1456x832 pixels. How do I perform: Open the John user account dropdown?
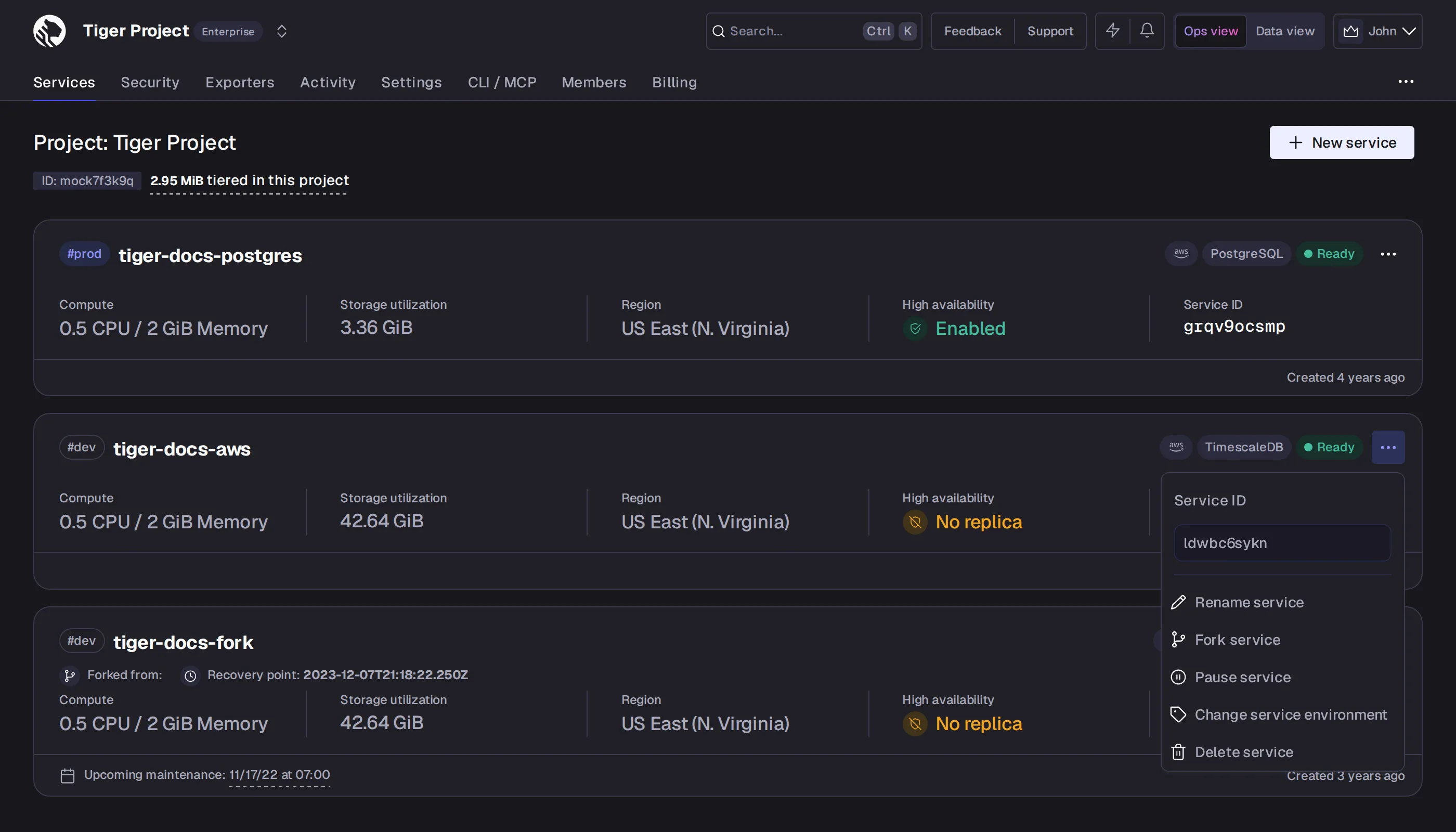tap(1377, 31)
